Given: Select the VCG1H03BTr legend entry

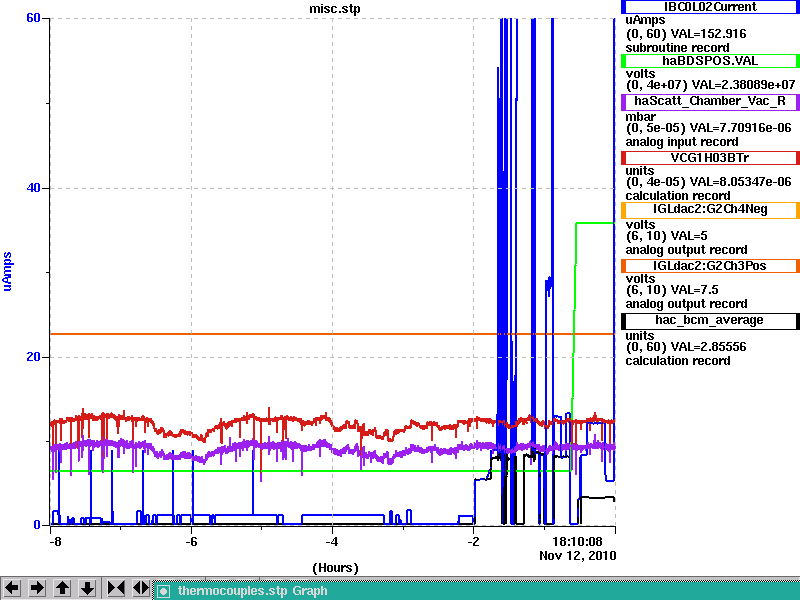Looking at the screenshot, I should pyautogui.click(x=710, y=158).
